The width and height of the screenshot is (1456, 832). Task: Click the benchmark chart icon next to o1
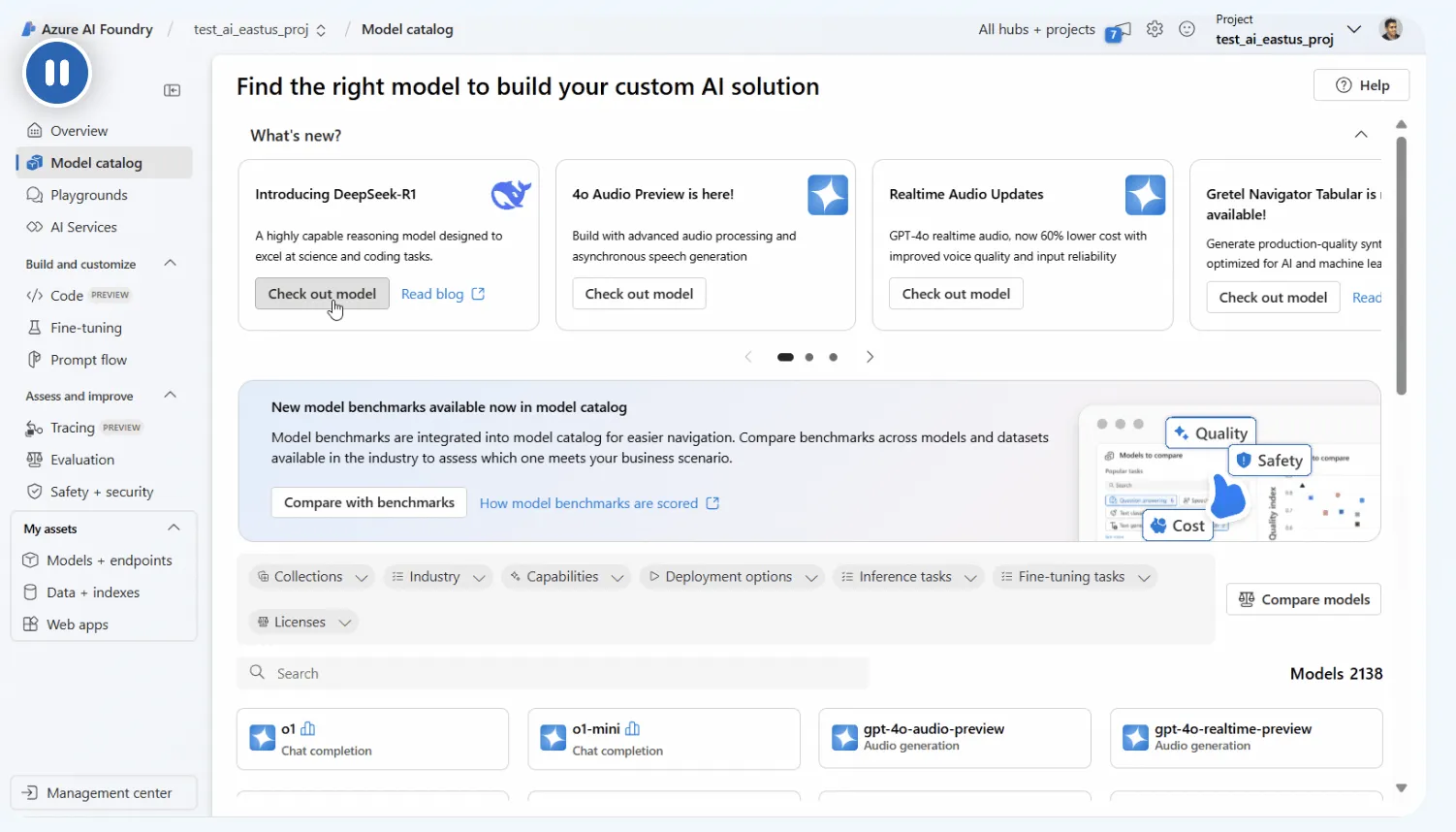coord(308,728)
